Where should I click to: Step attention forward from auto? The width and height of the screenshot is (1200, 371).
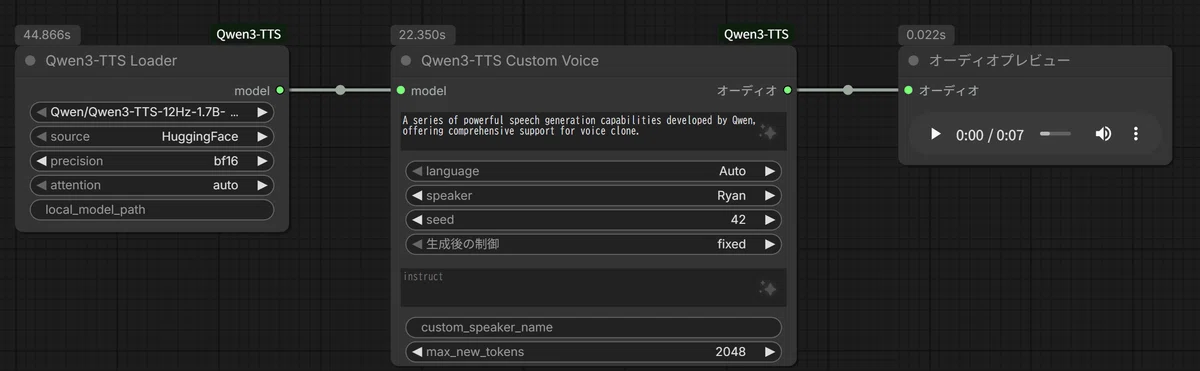click(262, 185)
